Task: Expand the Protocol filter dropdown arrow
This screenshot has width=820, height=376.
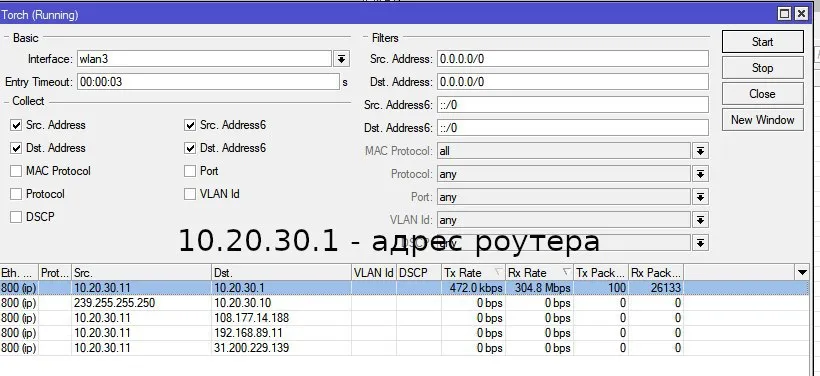Action: click(x=700, y=174)
